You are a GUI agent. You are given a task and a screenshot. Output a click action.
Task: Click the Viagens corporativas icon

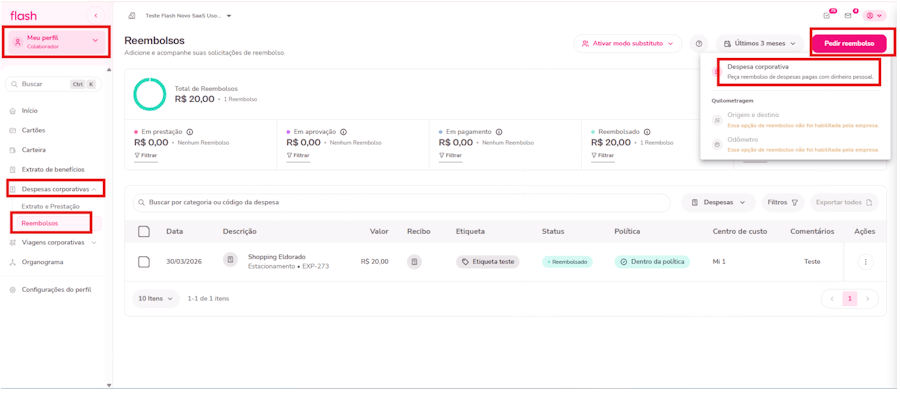pos(12,243)
